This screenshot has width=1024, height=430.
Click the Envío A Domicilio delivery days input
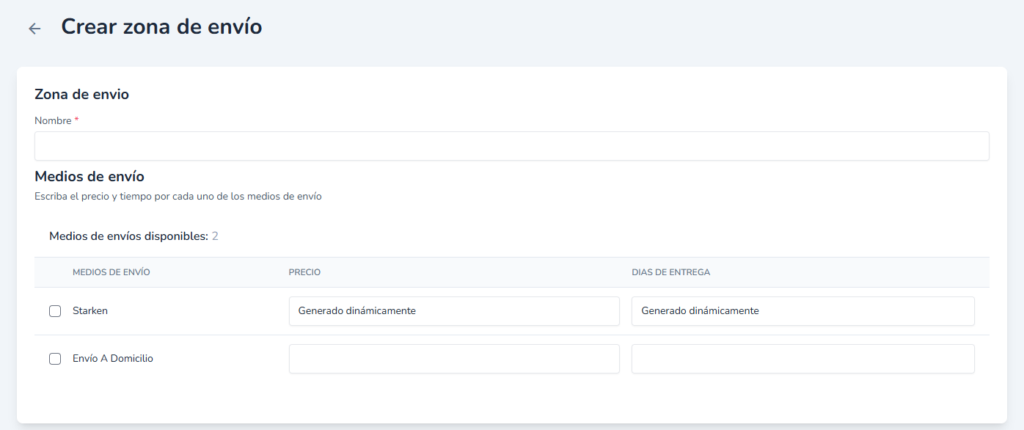[802, 359]
